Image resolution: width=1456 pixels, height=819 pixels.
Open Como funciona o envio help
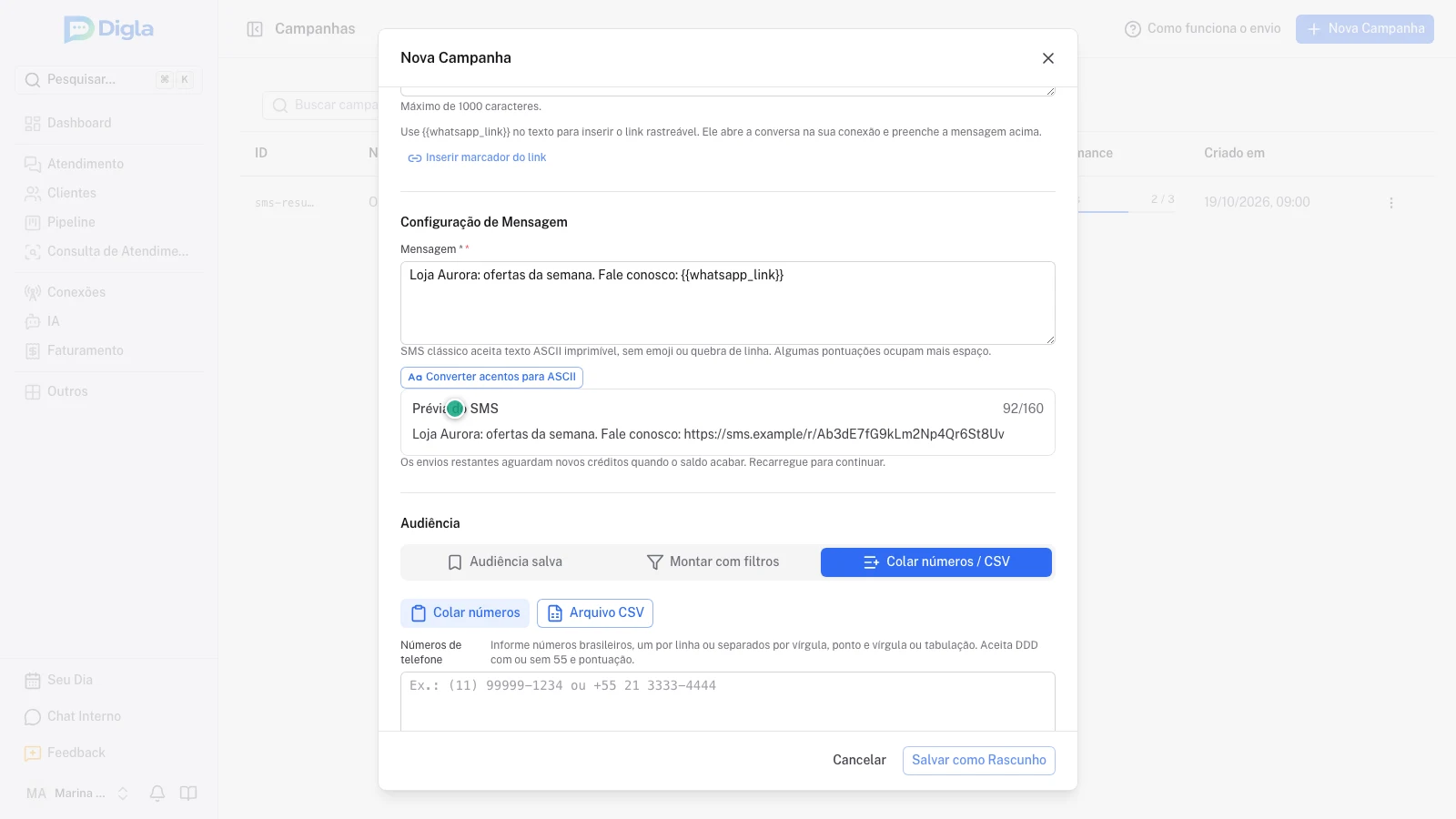(1202, 29)
